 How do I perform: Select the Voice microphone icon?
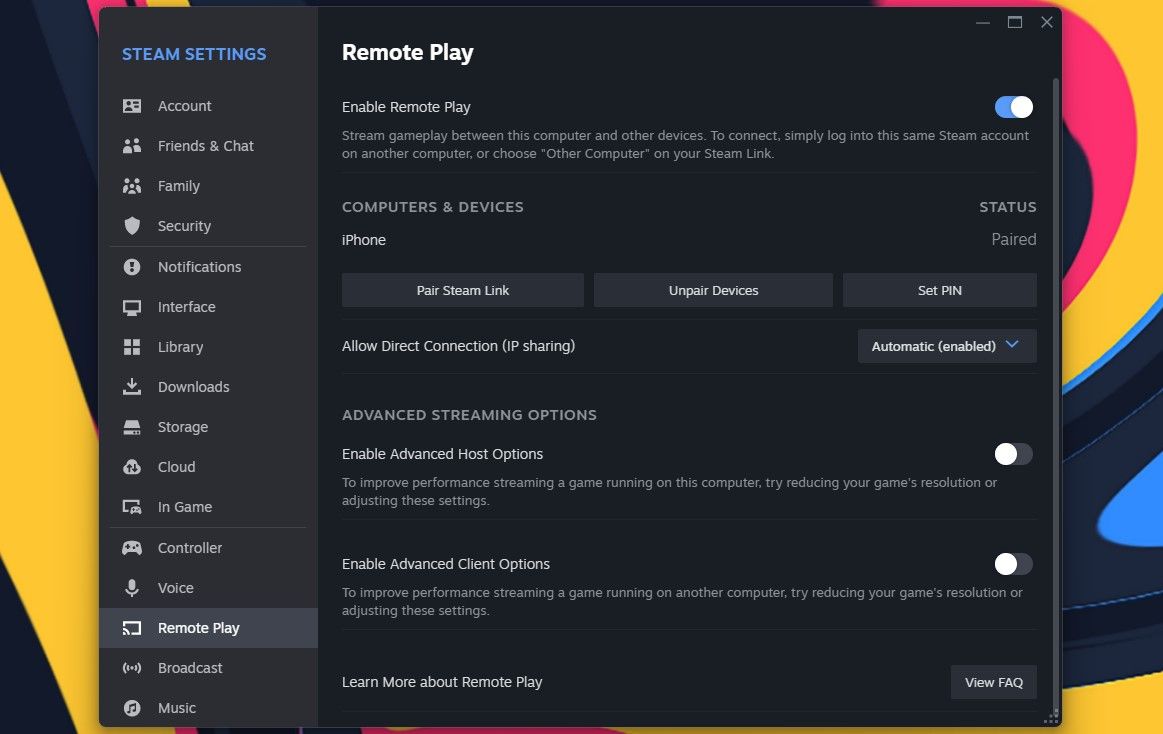pyautogui.click(x=133, y=587)
